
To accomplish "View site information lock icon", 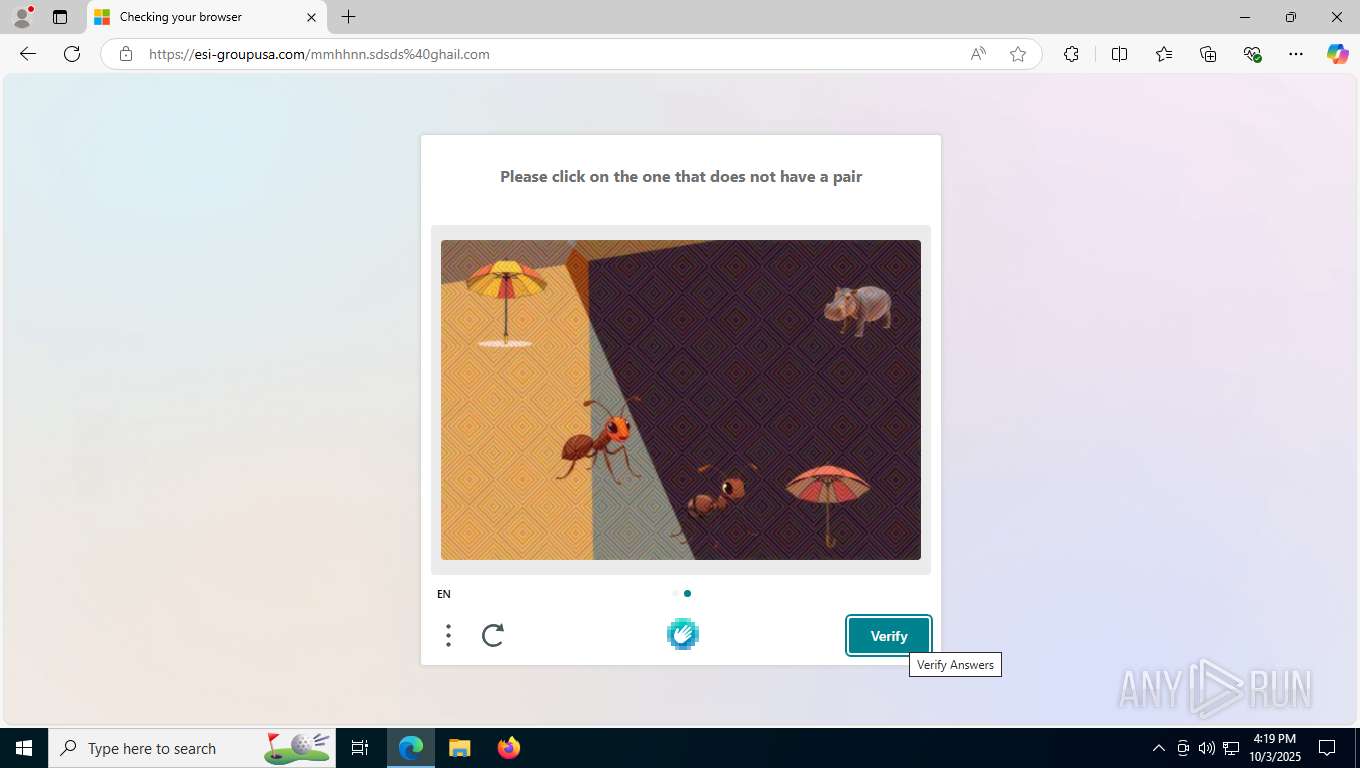I will click(x=126, y=54).
